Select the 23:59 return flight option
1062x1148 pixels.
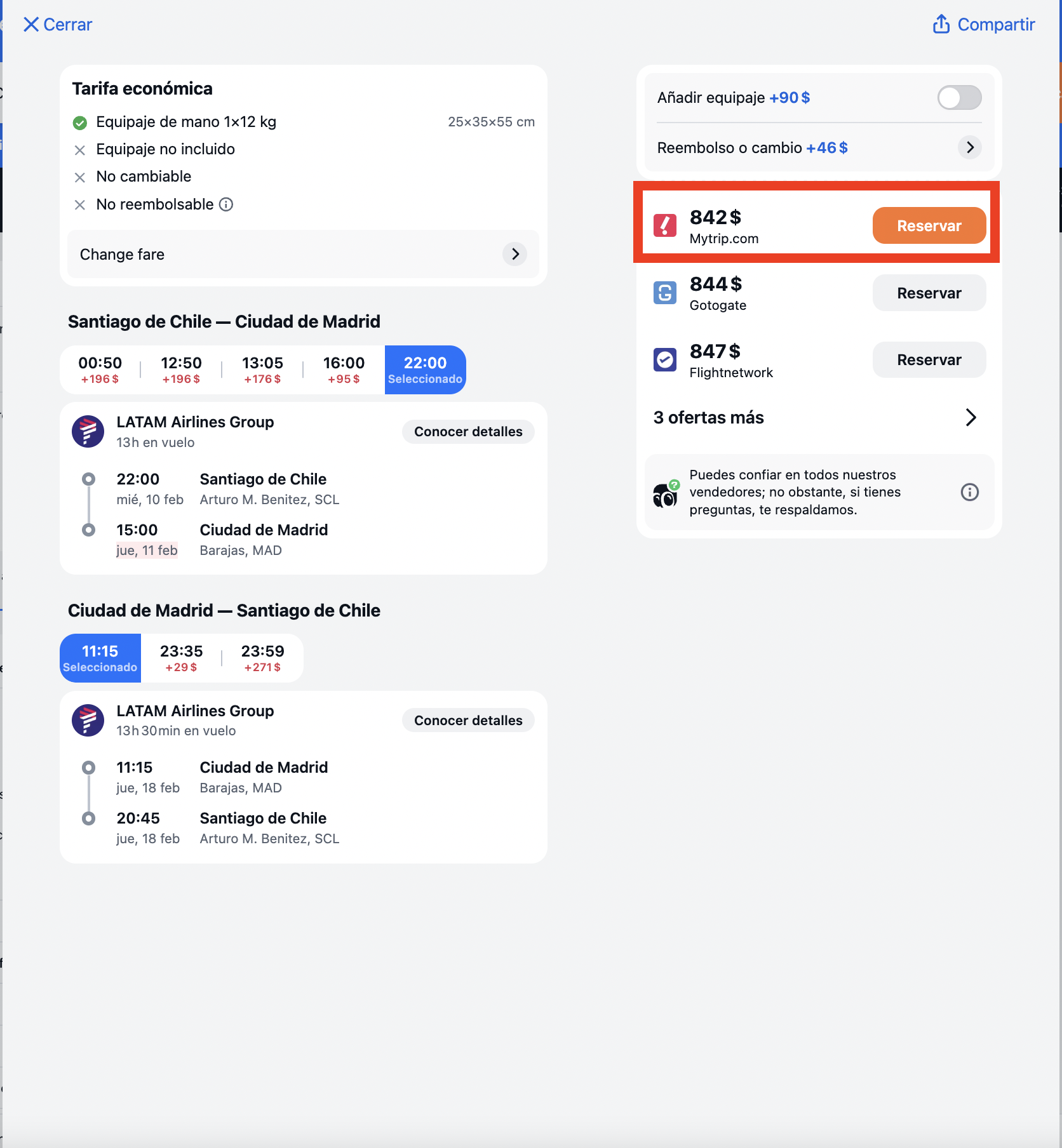tap(262, 658)
